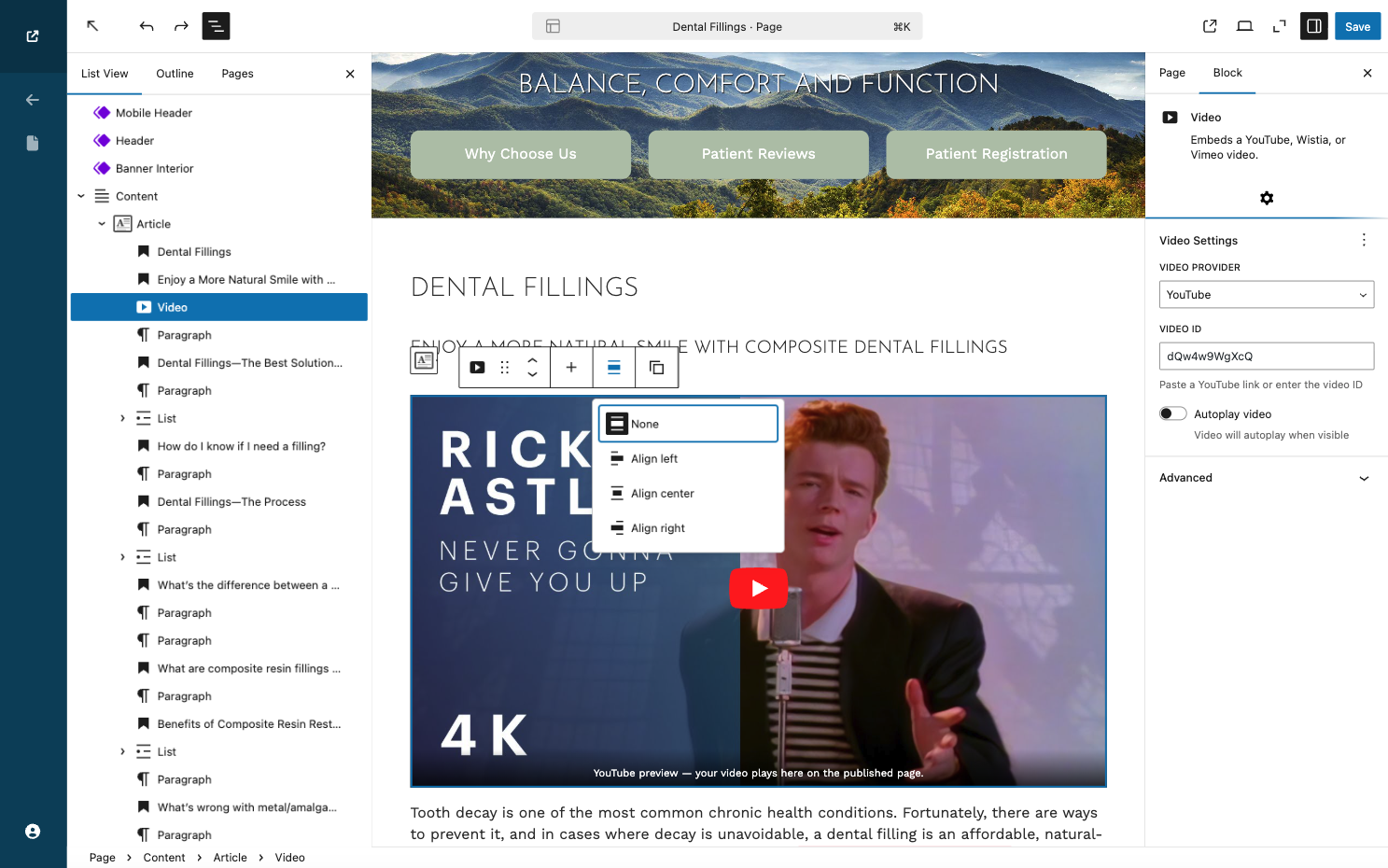Toggle the Autoplay video switch

coord(1173,413)
